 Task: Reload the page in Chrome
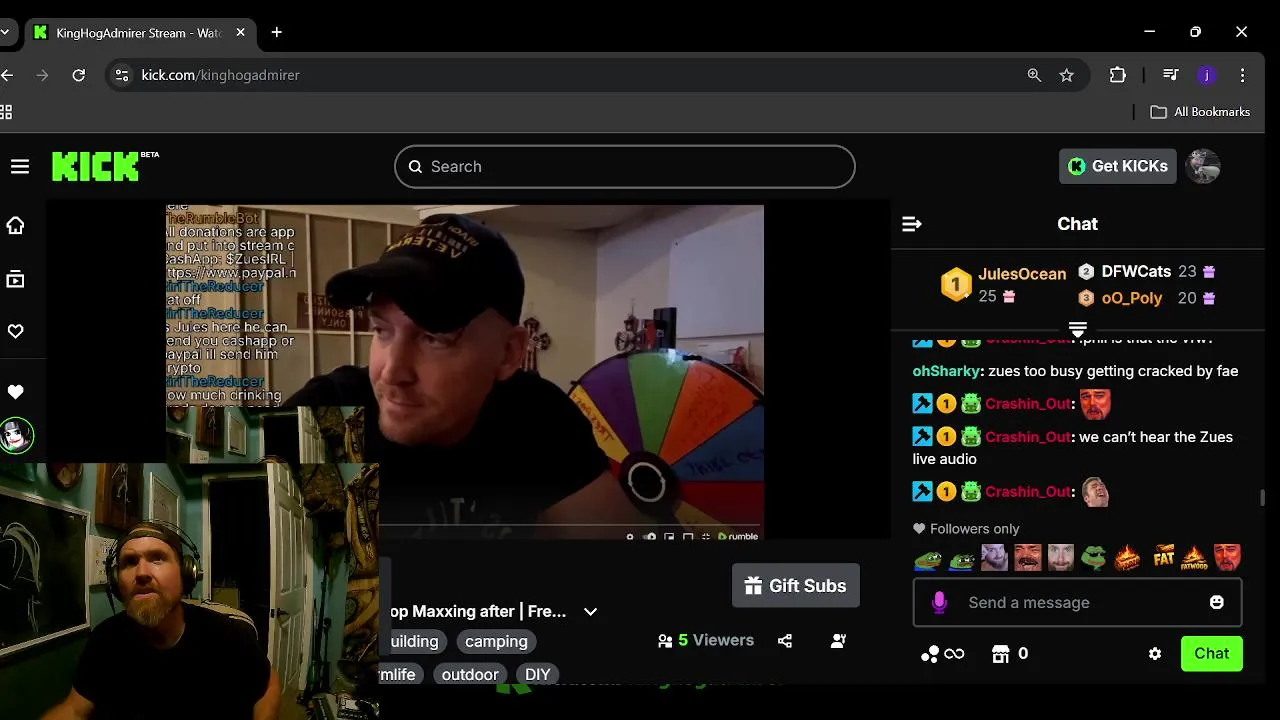tap(79, 75)
